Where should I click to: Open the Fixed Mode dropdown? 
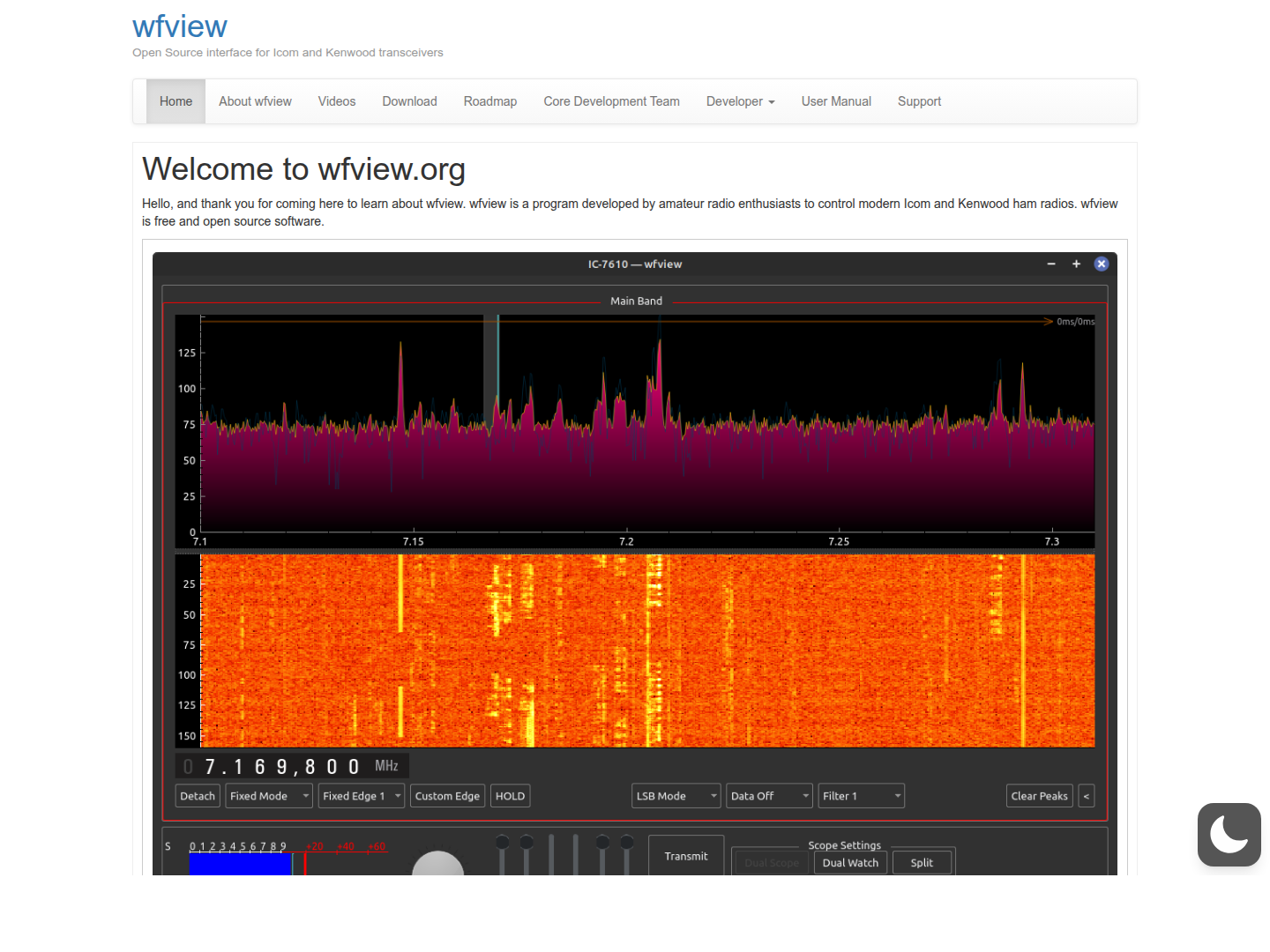pos(269,796)
